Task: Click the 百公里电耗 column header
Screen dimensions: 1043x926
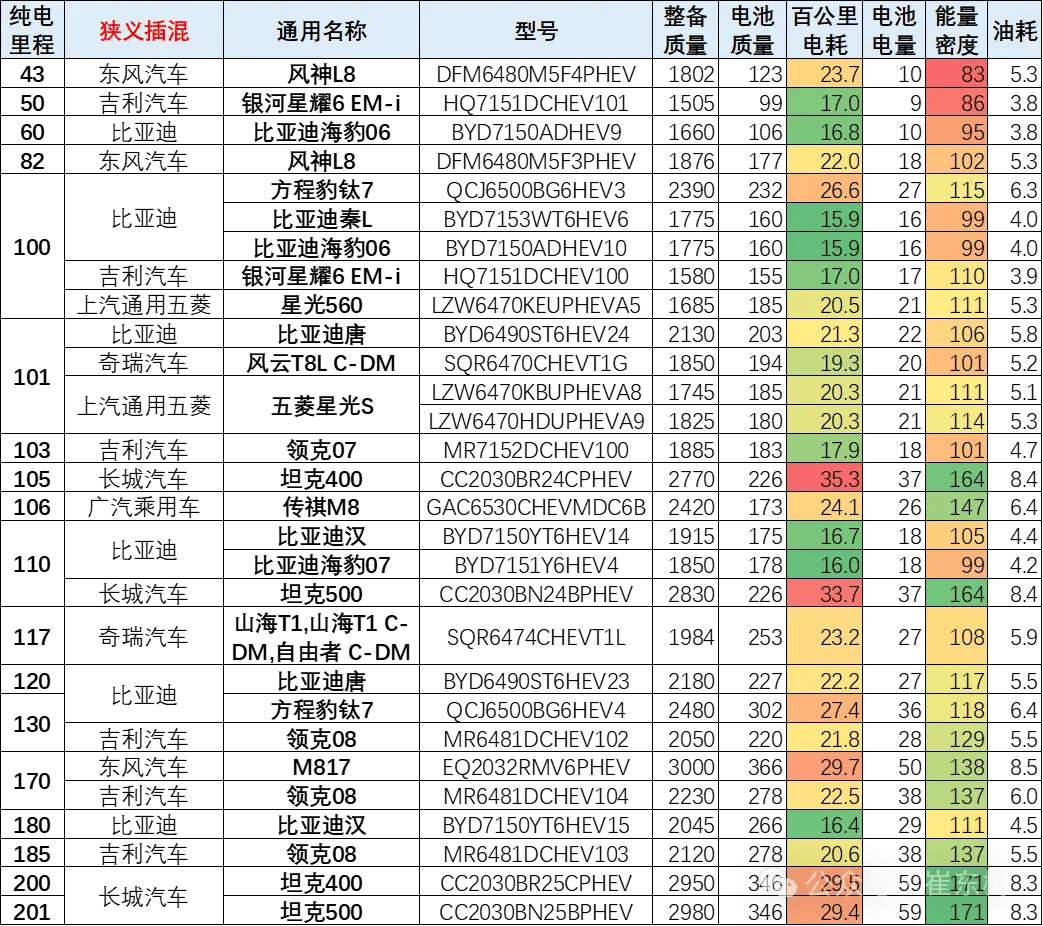Action: coord(825,30)
